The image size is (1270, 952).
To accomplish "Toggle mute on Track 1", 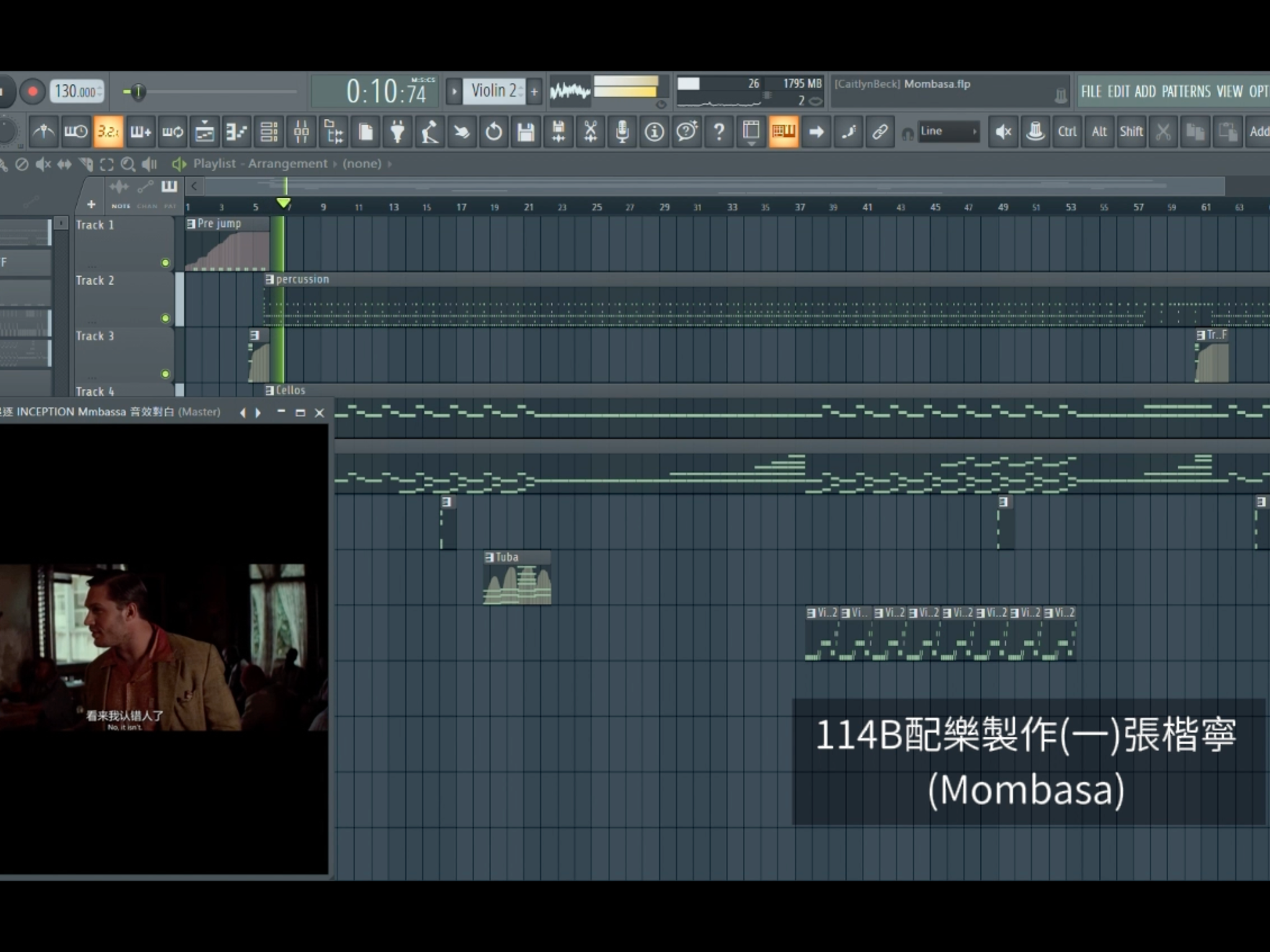I will click(166, 263).
